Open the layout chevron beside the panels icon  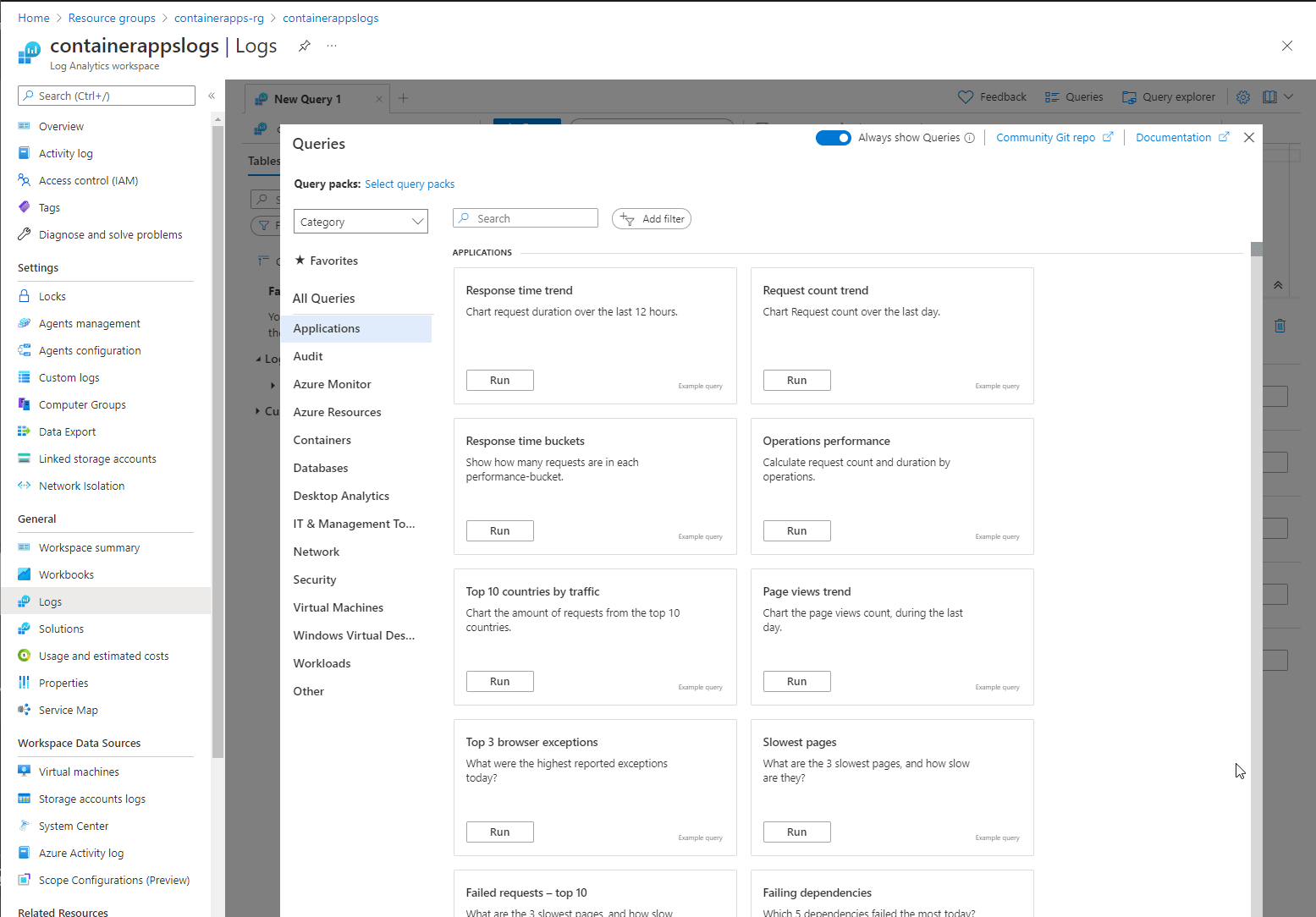(1289, 96)
